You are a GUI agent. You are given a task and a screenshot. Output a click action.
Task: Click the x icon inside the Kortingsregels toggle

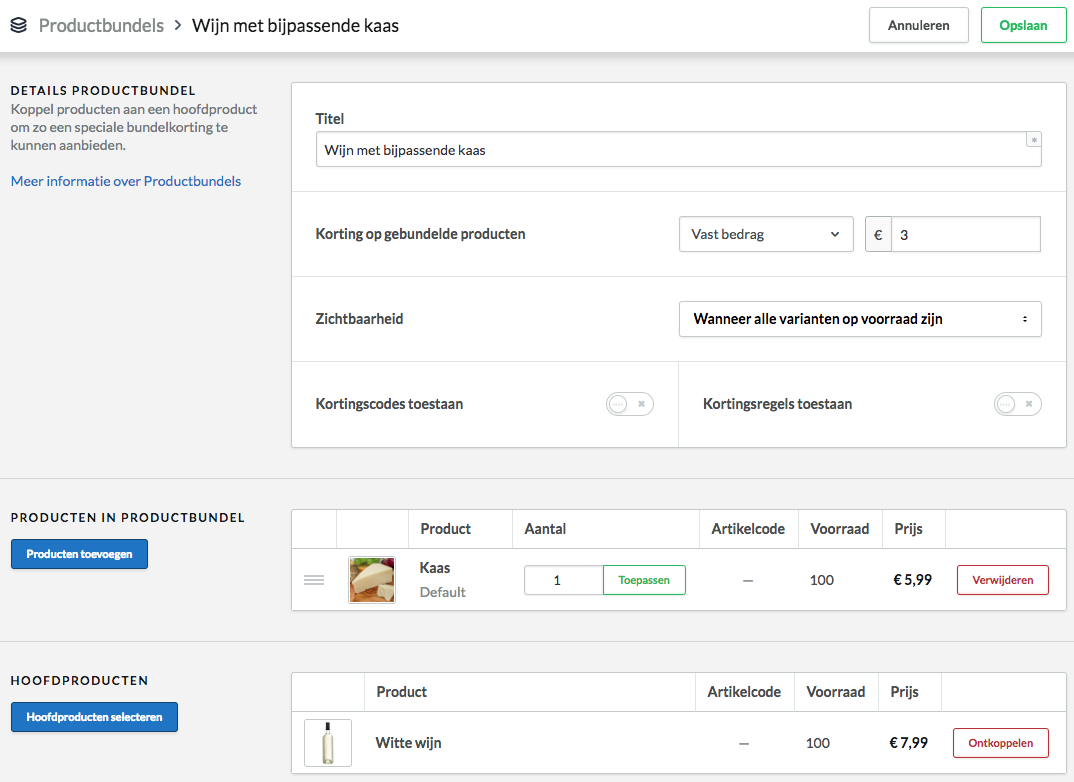(1027, 404)
